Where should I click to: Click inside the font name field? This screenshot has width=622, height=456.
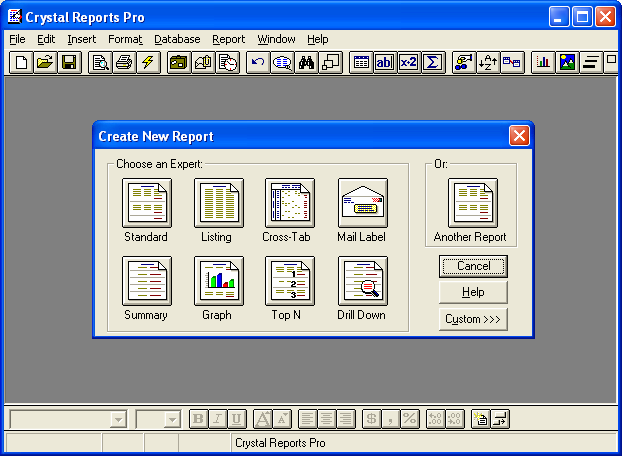point(60,420)
